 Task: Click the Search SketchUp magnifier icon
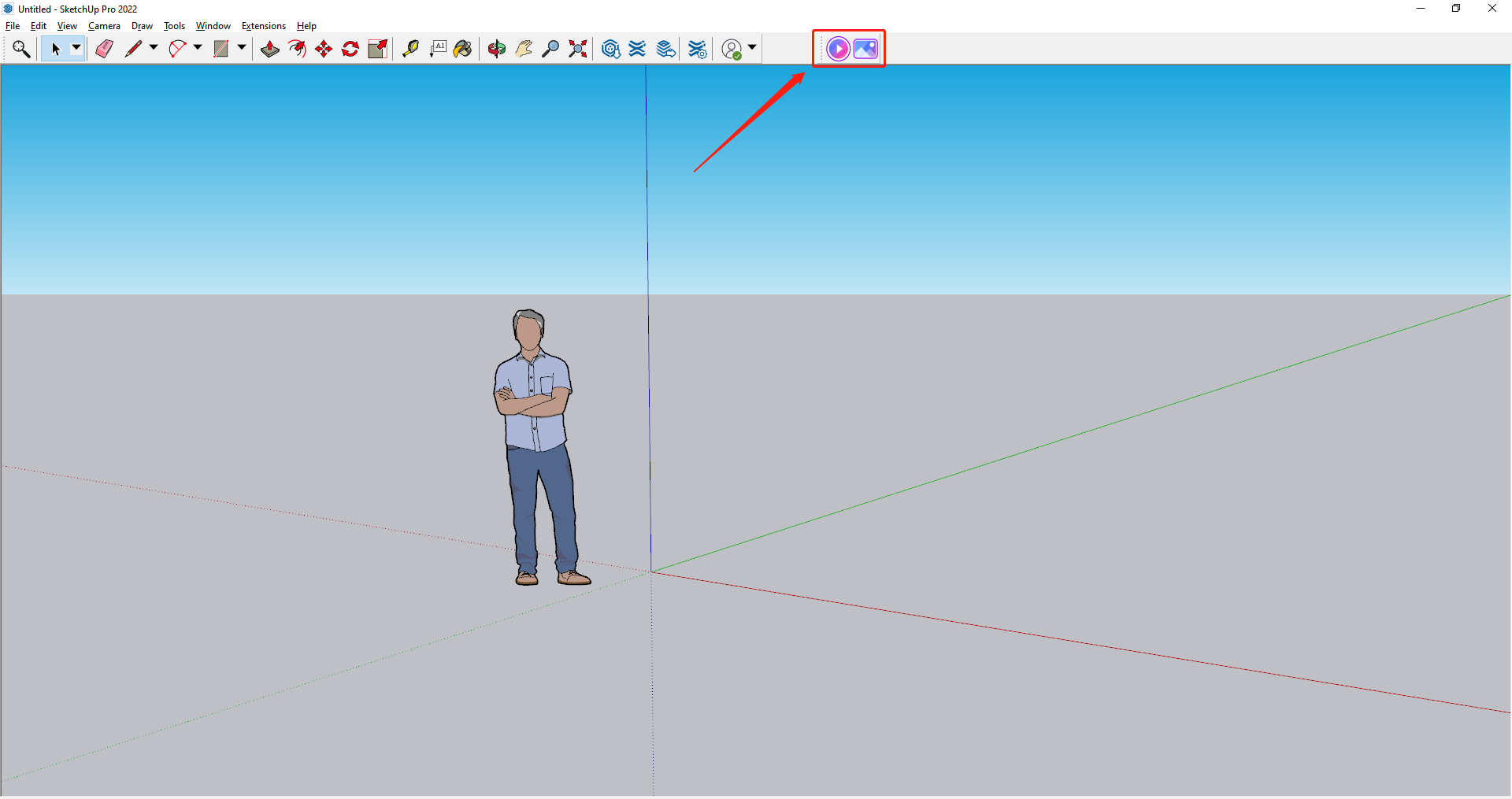pos(21,49)
